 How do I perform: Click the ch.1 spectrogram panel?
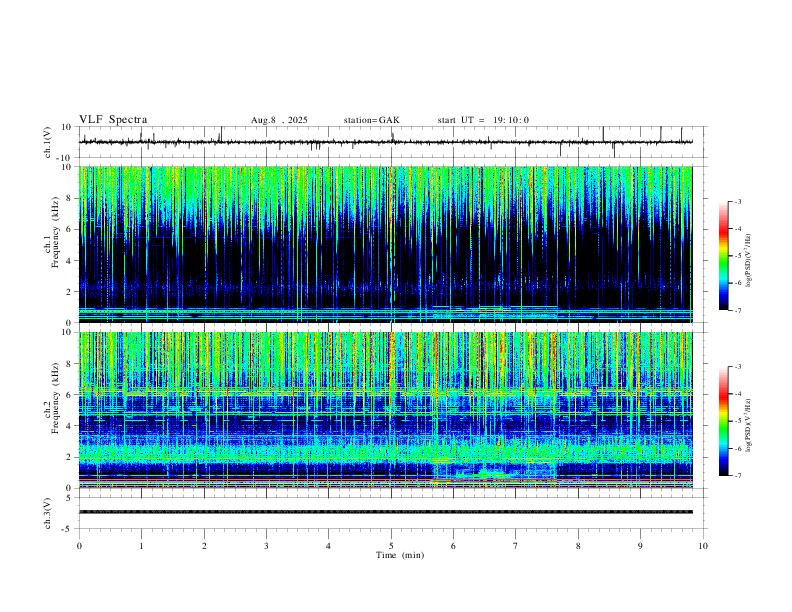coord(386,244)
